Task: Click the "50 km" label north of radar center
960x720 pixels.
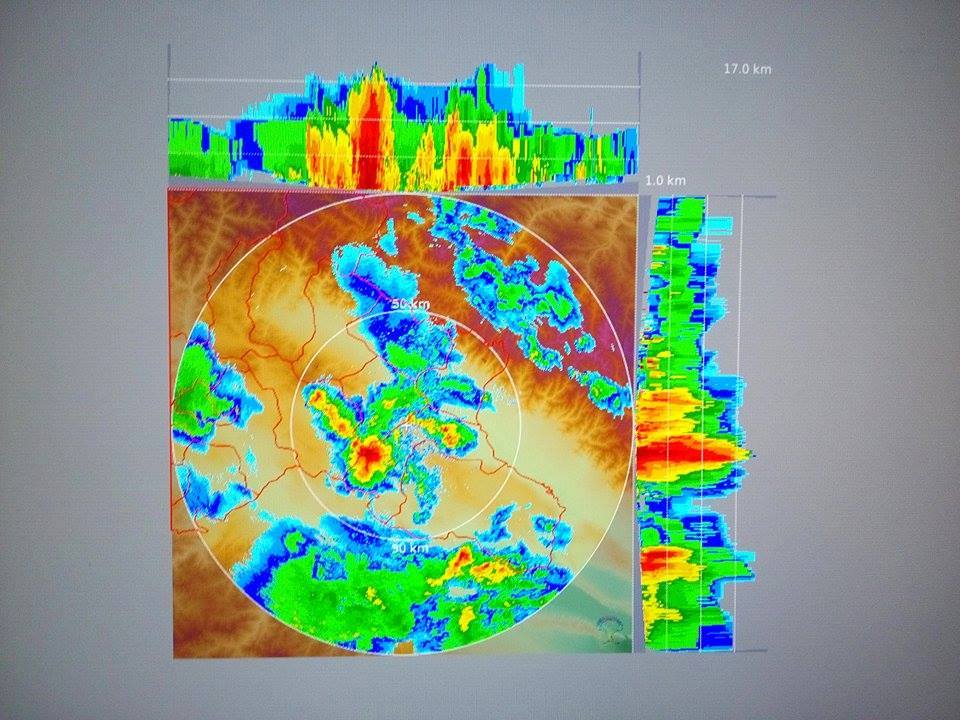Action: [410, 304]
